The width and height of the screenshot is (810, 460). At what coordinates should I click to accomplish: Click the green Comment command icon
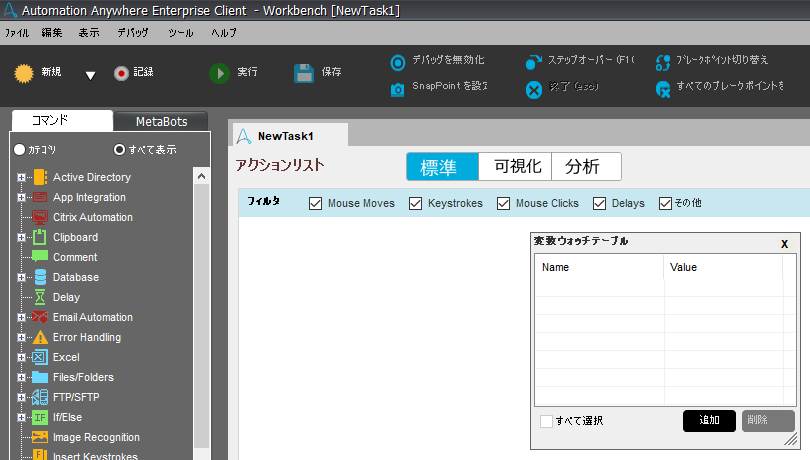click(x=40, y=257)
